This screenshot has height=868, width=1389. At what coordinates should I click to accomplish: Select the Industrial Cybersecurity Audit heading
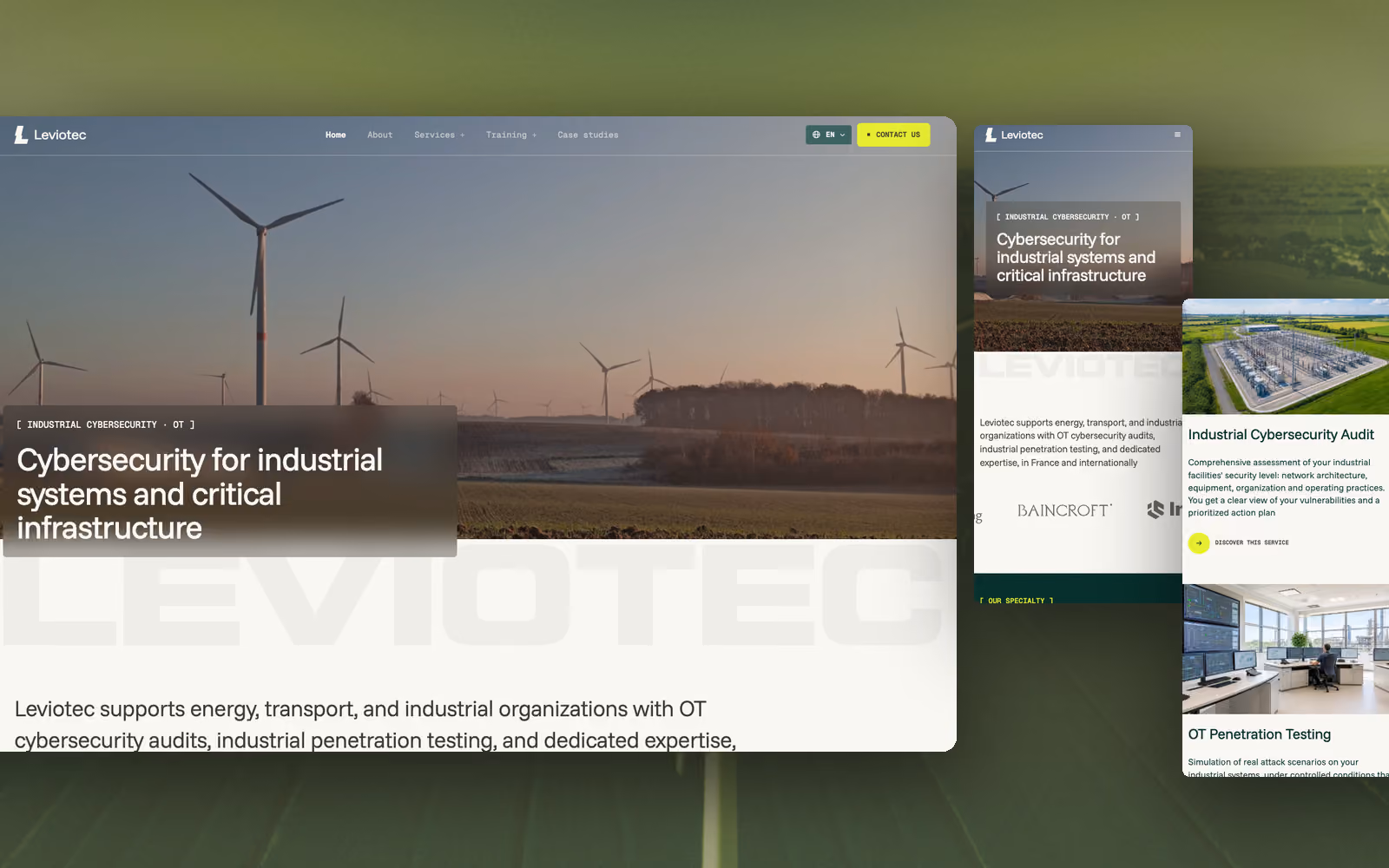coord(1280,435)
